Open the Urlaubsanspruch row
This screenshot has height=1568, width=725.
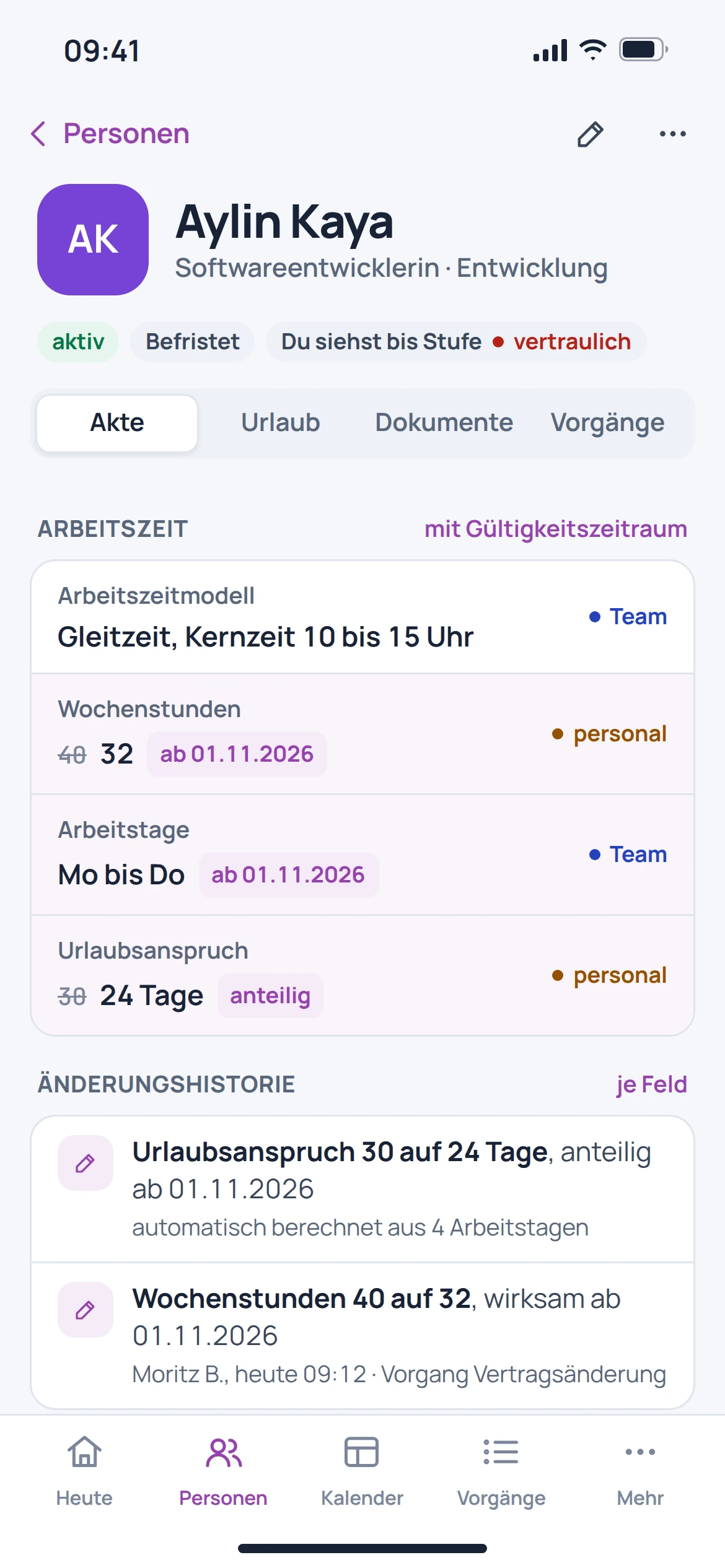(362, 975)
